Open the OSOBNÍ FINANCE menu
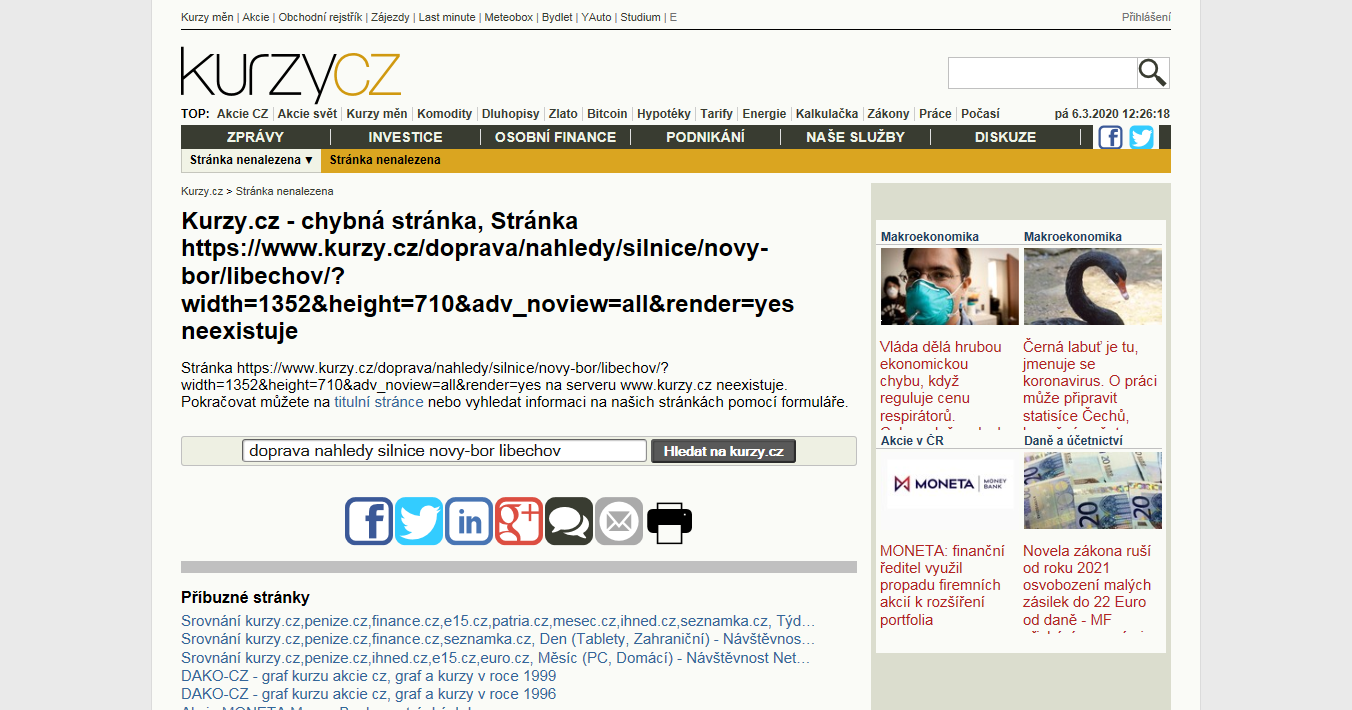 [555, 137]
